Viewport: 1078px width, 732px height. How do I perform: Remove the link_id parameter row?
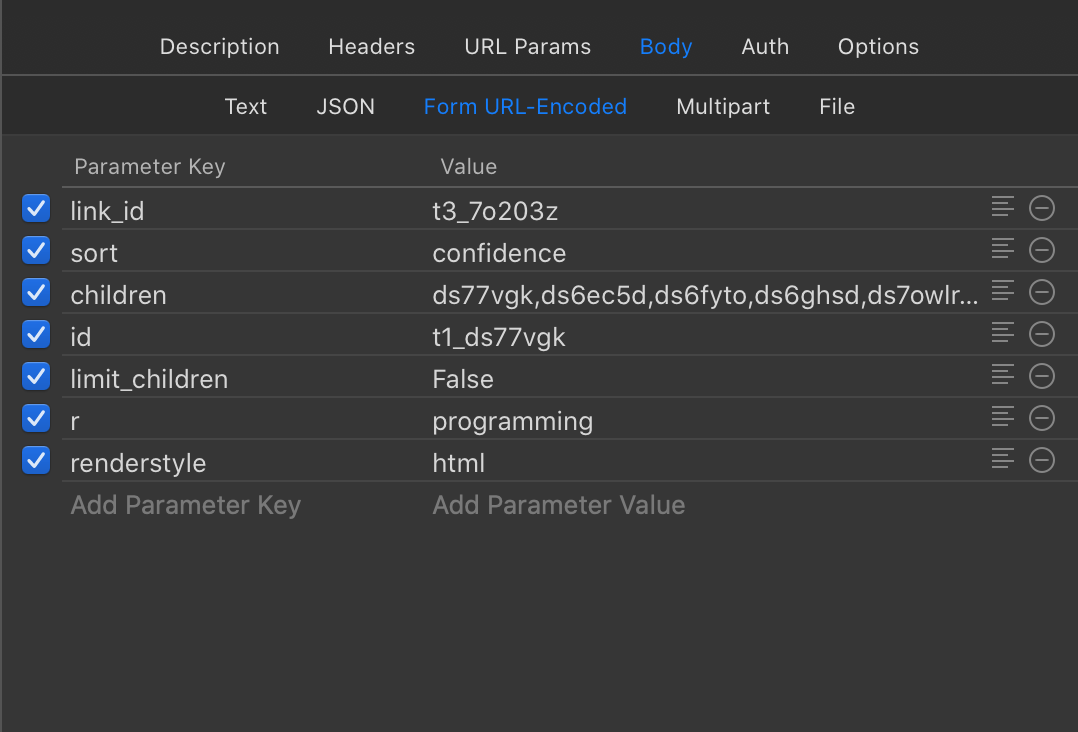(1042, 208)
